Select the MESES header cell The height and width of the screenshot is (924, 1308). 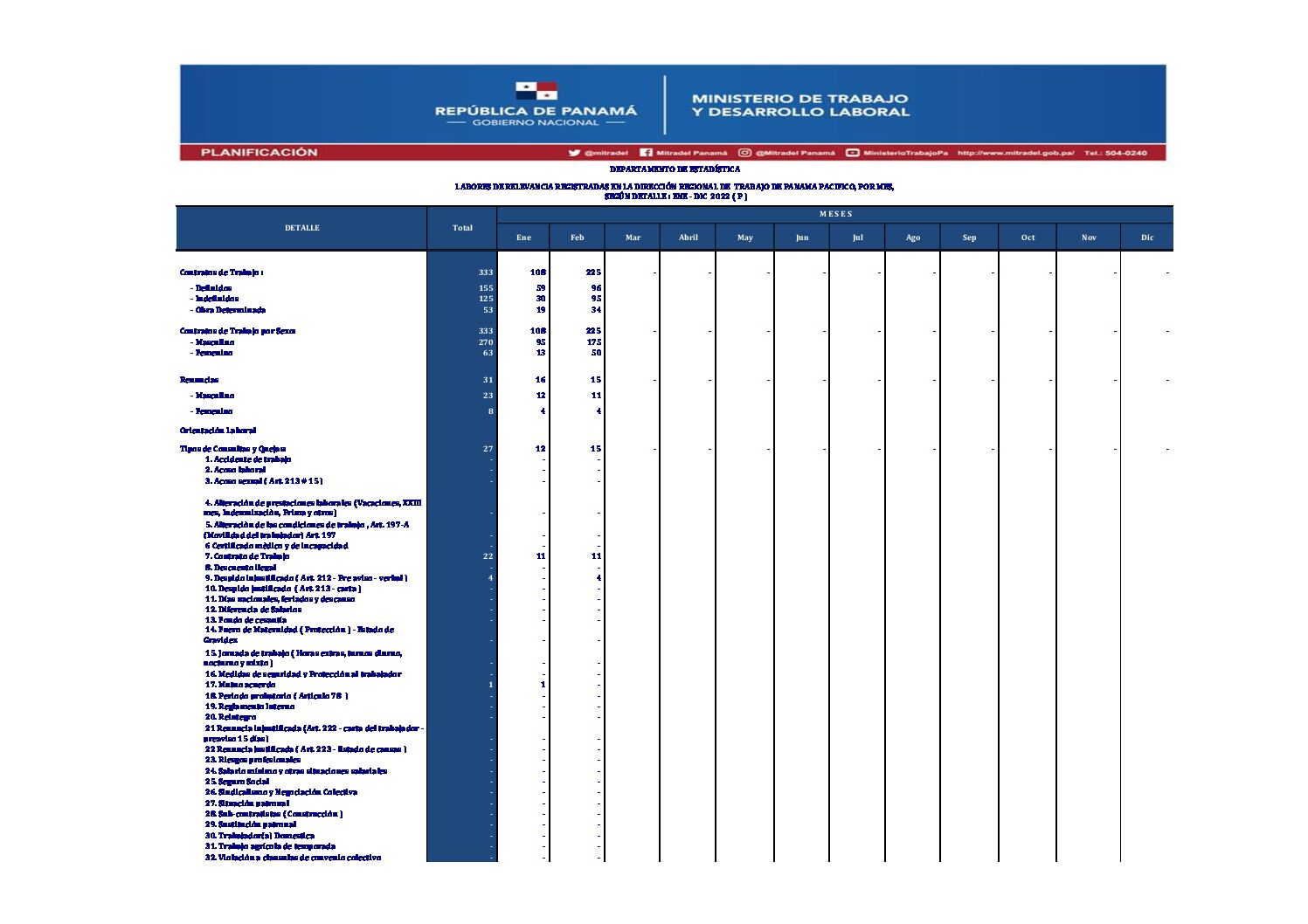(x=835, y=214)
